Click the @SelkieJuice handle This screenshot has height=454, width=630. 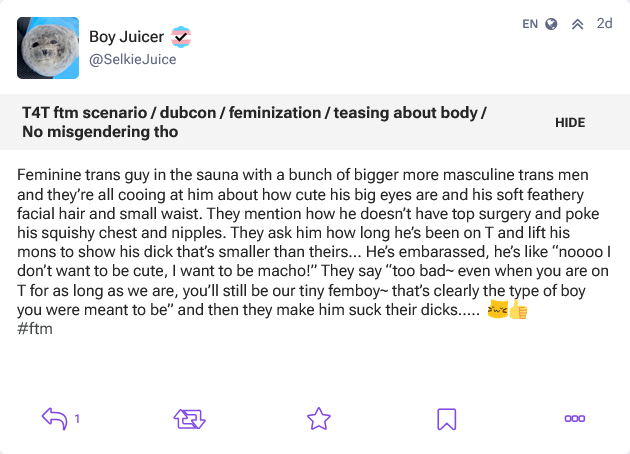(x=133, y=59)
